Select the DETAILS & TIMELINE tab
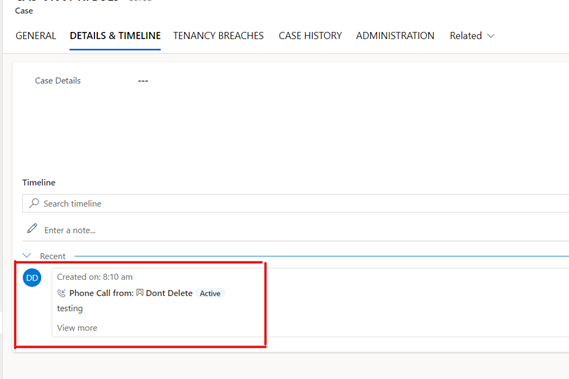 click(115, 36)
